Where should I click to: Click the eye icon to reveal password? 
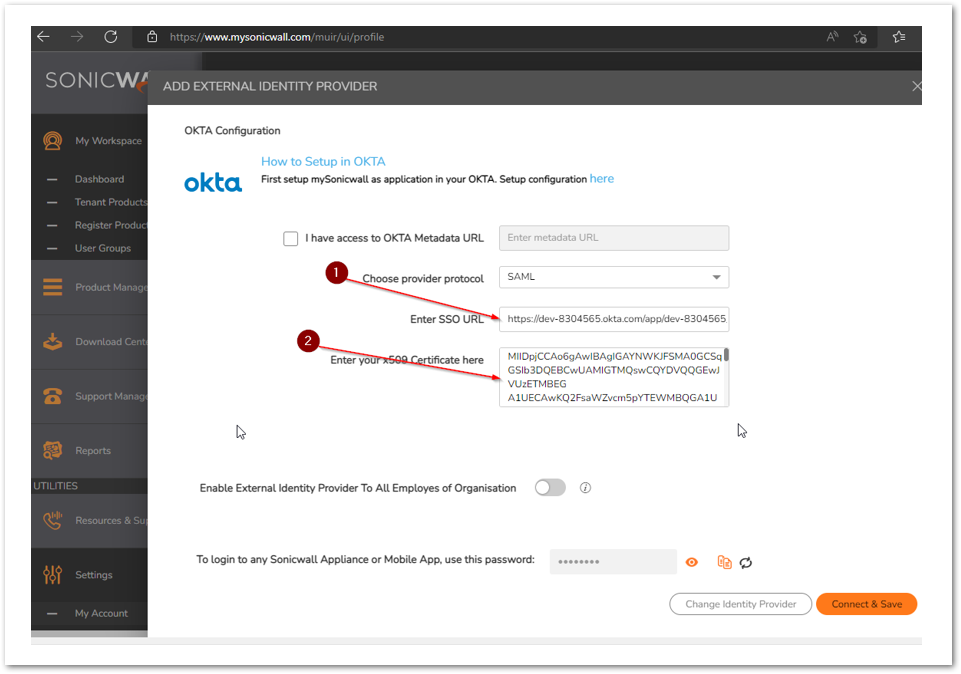click(x=691, y=562)
